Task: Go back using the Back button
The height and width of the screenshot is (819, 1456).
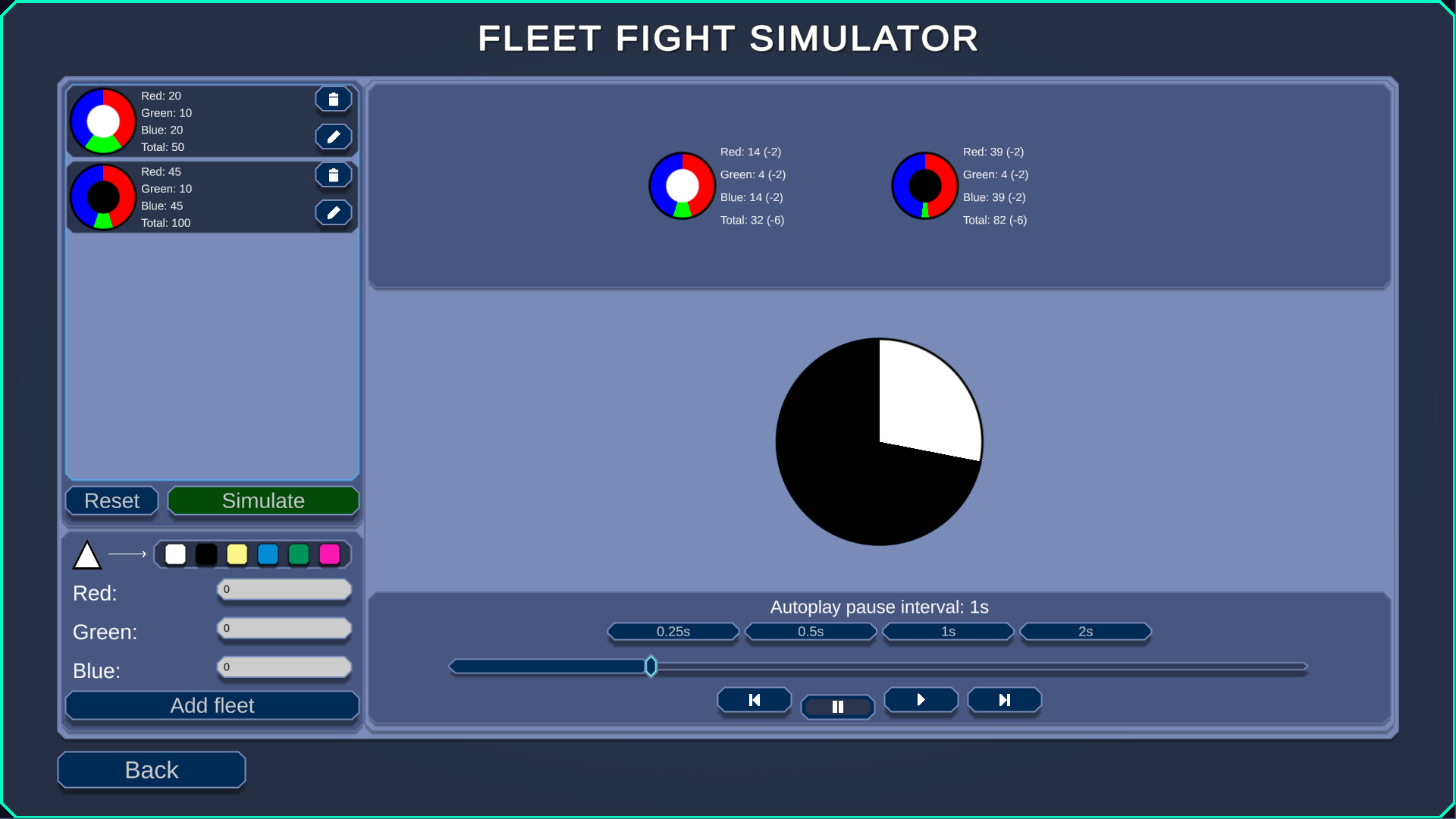Action: [x=152, y=770]
